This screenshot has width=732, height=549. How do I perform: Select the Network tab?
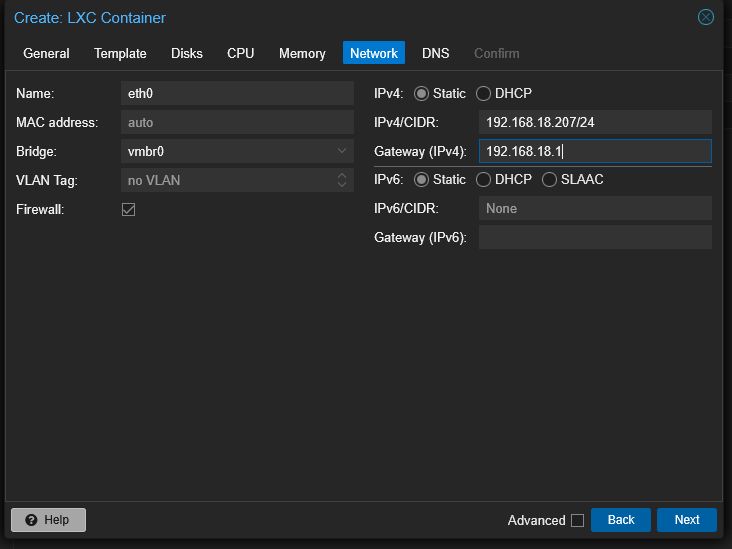374,53
